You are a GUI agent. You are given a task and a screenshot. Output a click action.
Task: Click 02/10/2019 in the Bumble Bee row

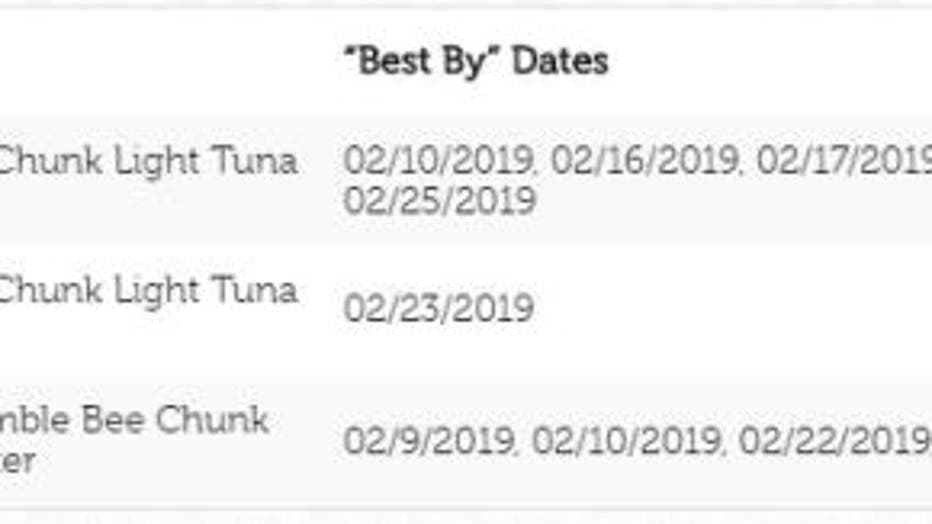pyautogui.click(x=626, y=441)
